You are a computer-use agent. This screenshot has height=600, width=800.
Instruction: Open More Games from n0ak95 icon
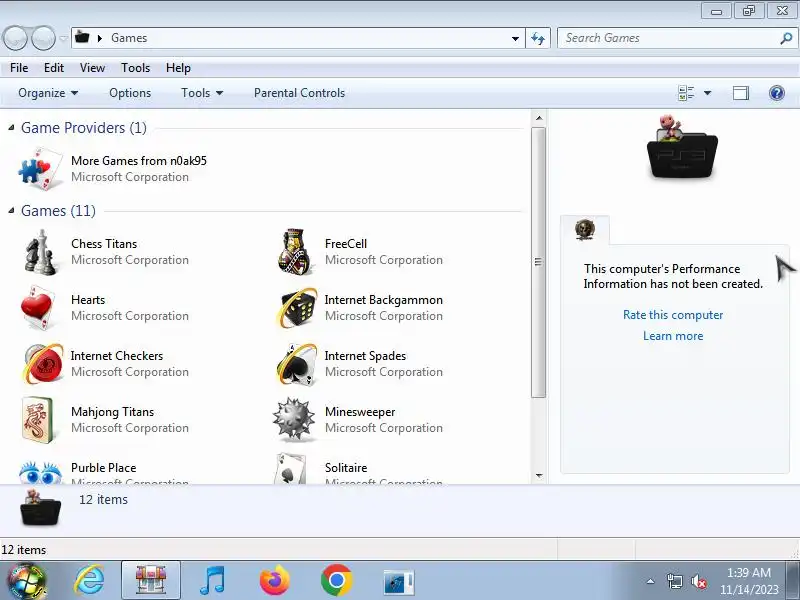coord(41,168)
